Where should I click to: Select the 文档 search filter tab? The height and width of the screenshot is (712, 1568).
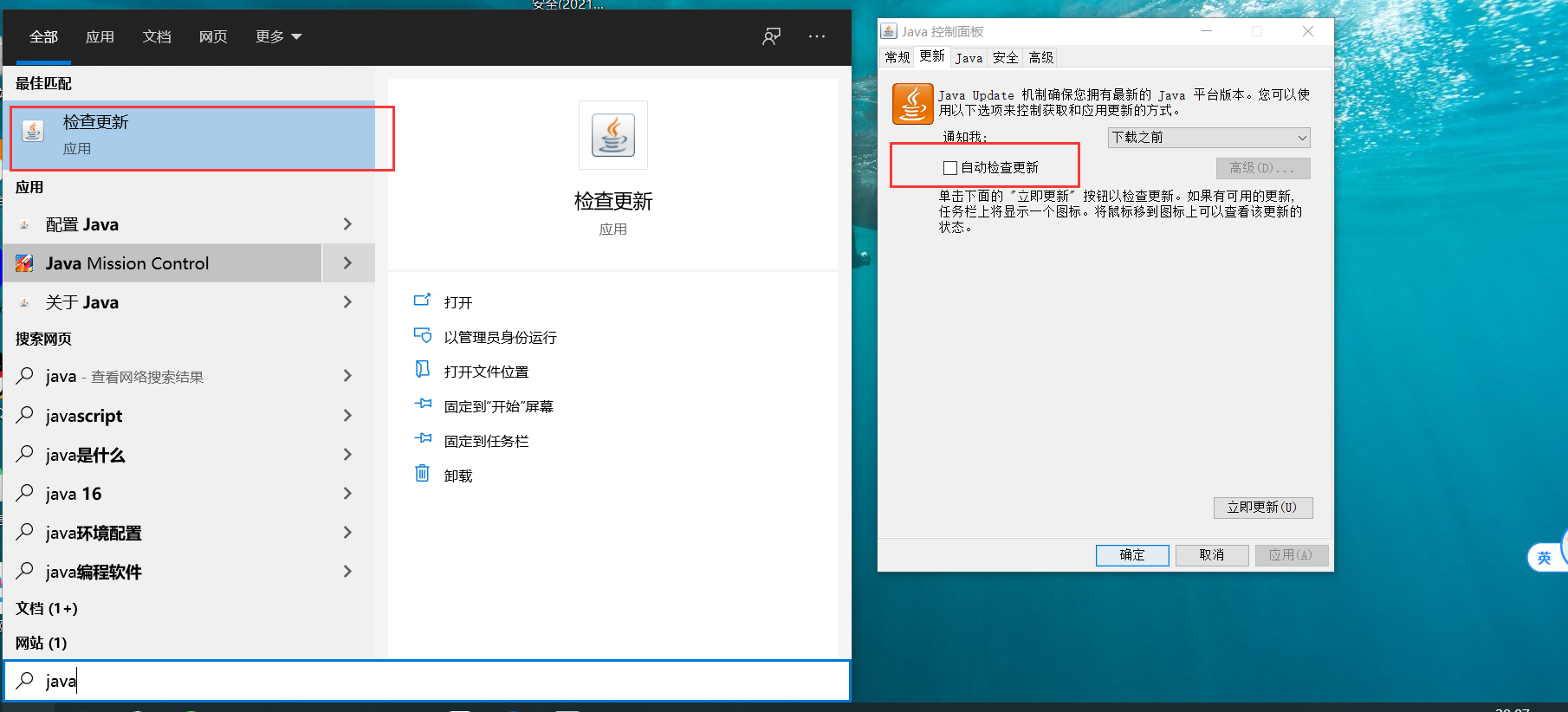(157, 36)
